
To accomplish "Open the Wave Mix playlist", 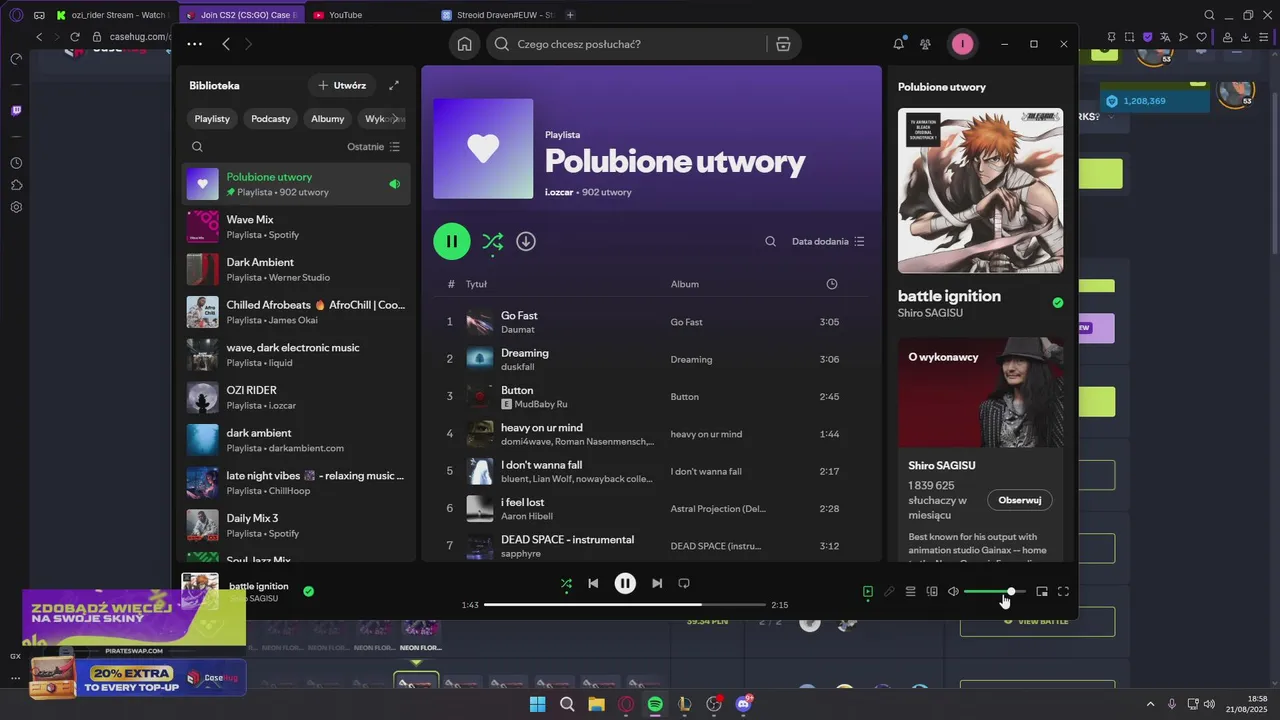I will coord(296,227).
